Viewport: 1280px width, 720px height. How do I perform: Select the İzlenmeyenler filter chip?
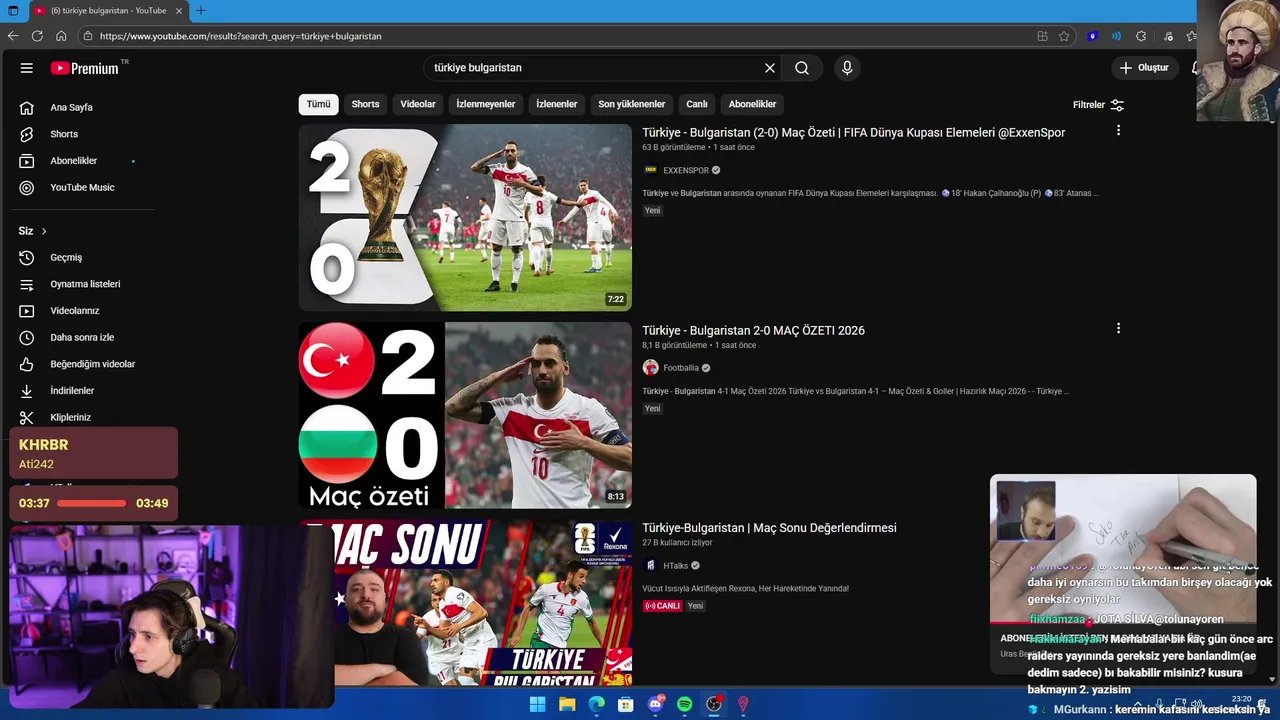point(486,104)
